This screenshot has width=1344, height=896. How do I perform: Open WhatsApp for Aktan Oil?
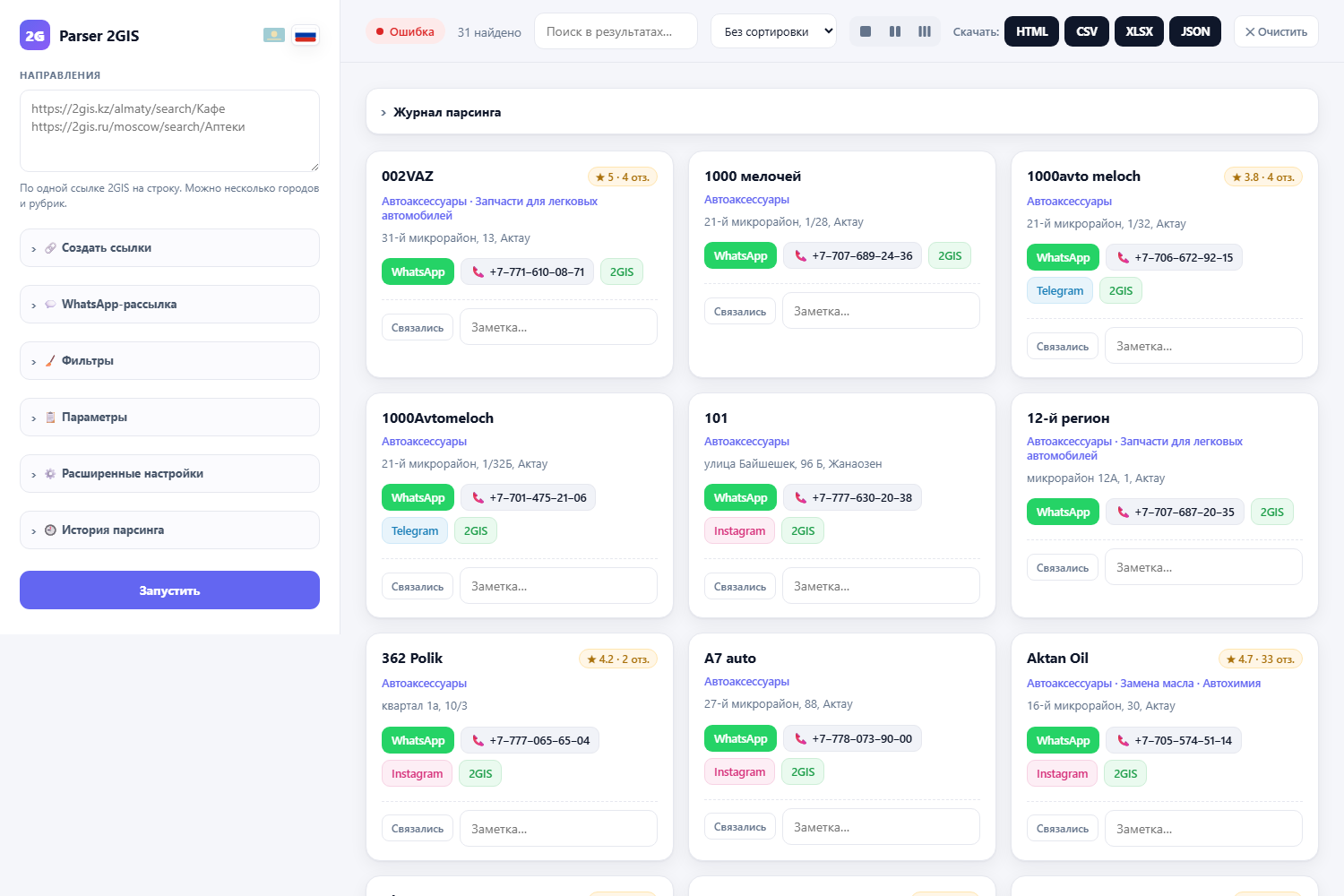click(1064, 741)
